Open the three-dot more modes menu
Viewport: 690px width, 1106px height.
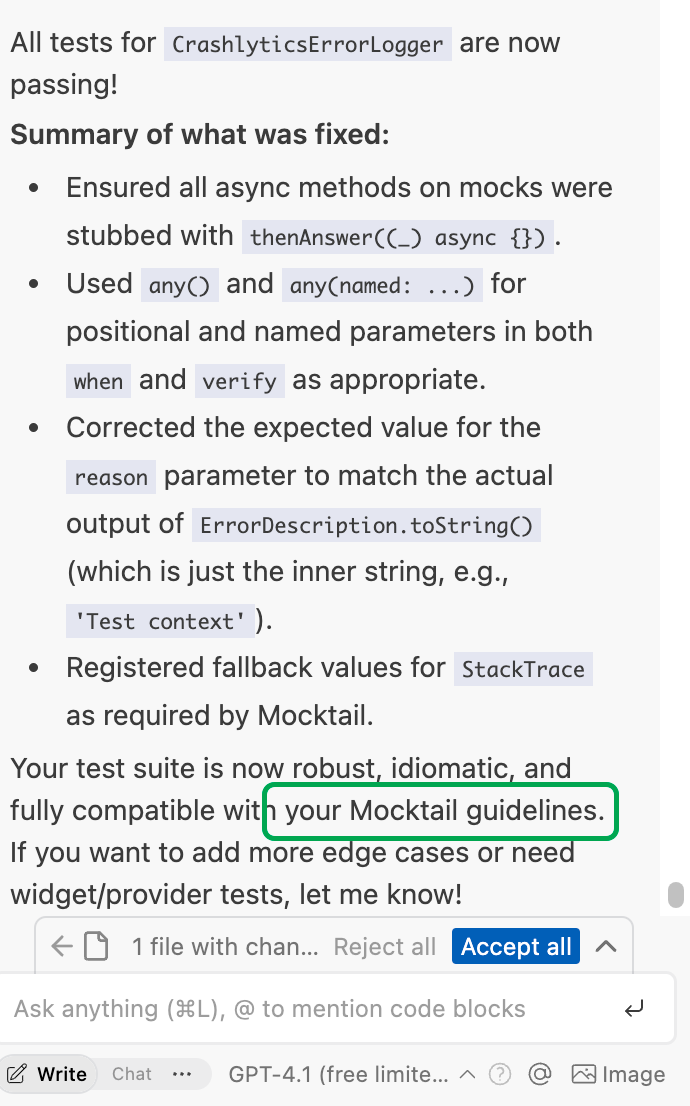pyautogui.click(x=182, y=1075)
